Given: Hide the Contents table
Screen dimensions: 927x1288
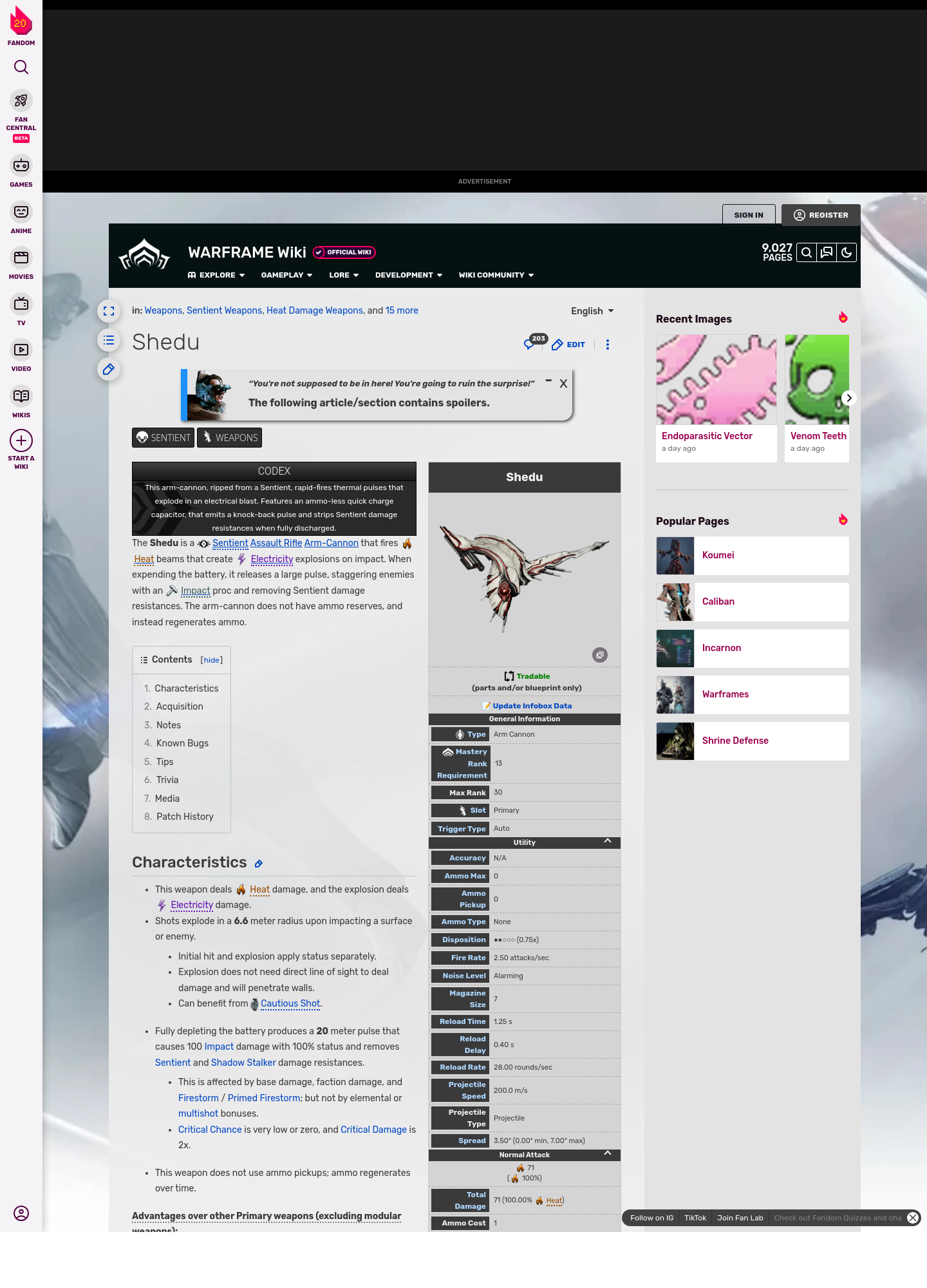Looking at the screenshot, I should click(212, 660).
